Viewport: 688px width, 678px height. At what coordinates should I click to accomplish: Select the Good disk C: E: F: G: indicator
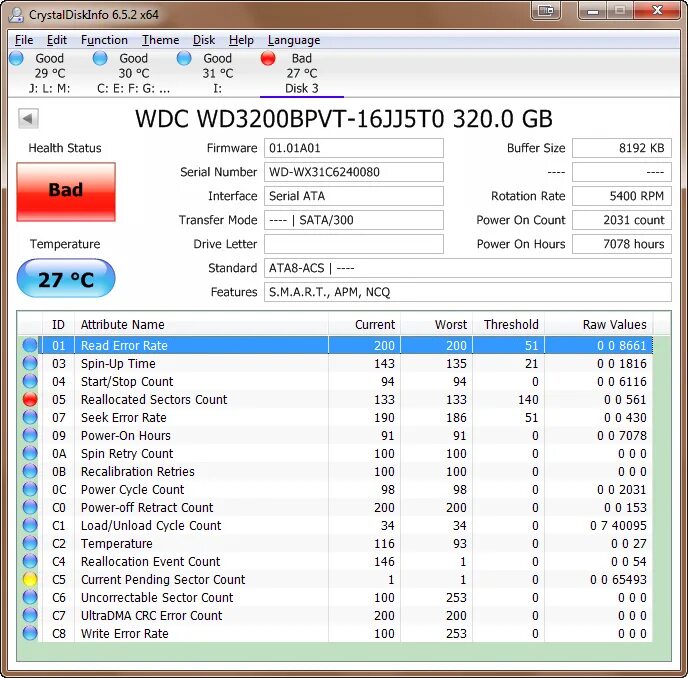(x=100, y=58)
